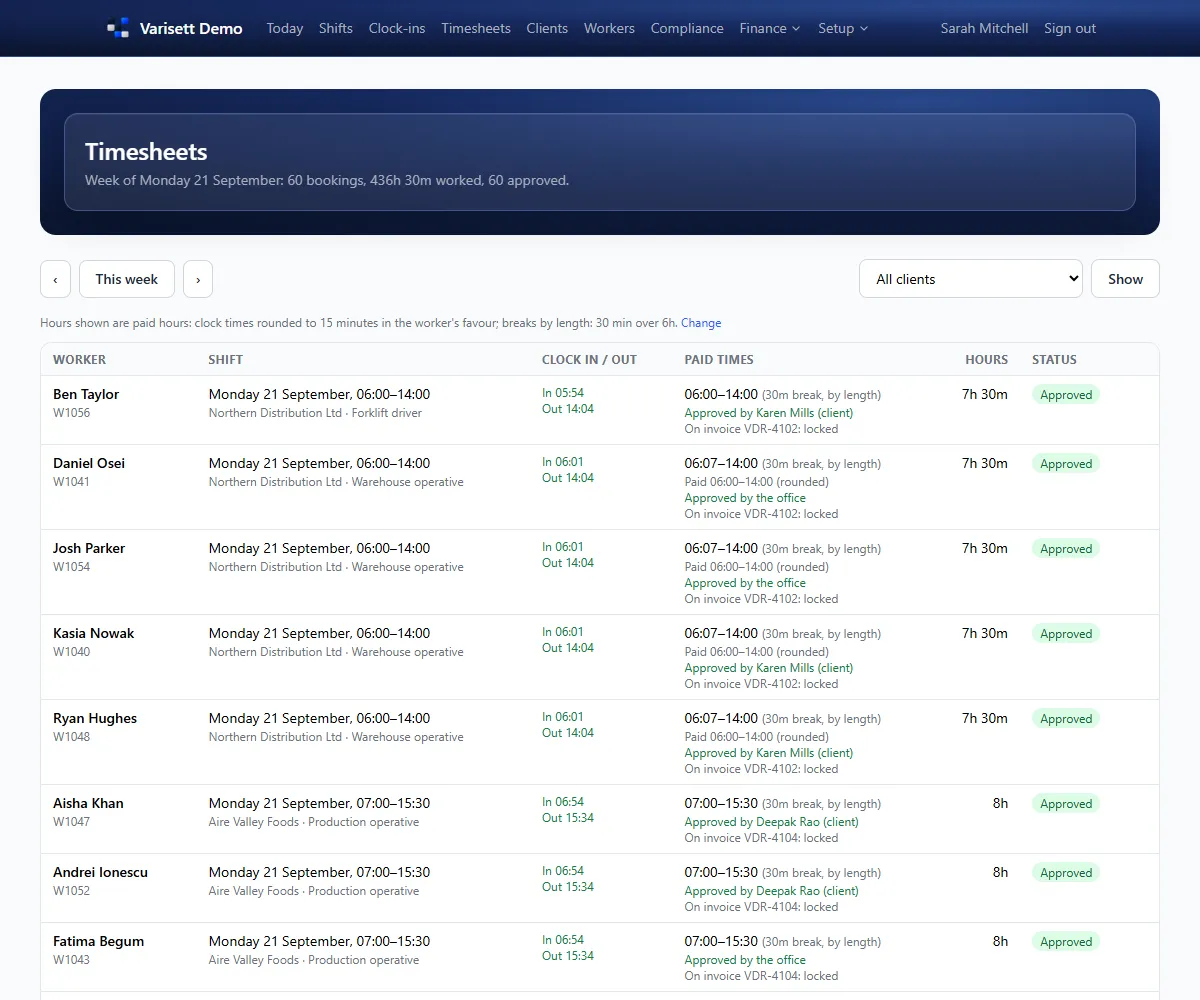Screen dimensions: 1200x1000
Task: Expand the Setup menu
Action: [x=843, y=28]
